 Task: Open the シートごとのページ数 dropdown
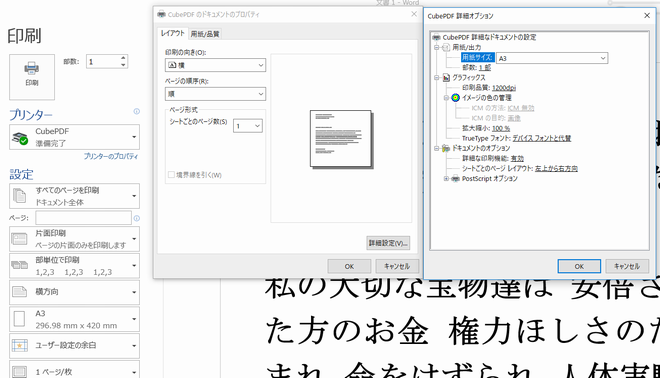pos(248,126)
